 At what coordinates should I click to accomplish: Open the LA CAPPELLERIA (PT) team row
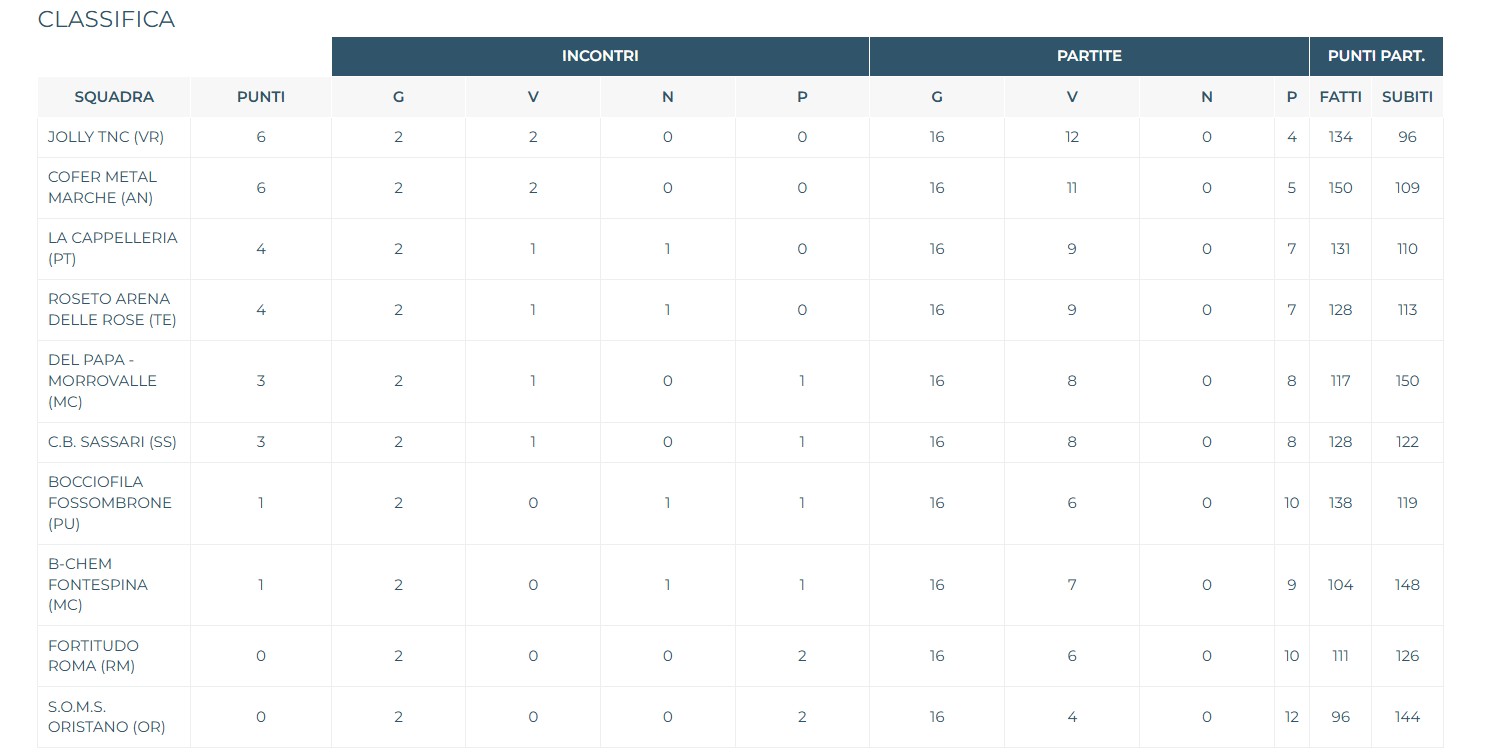pos(112,249)
